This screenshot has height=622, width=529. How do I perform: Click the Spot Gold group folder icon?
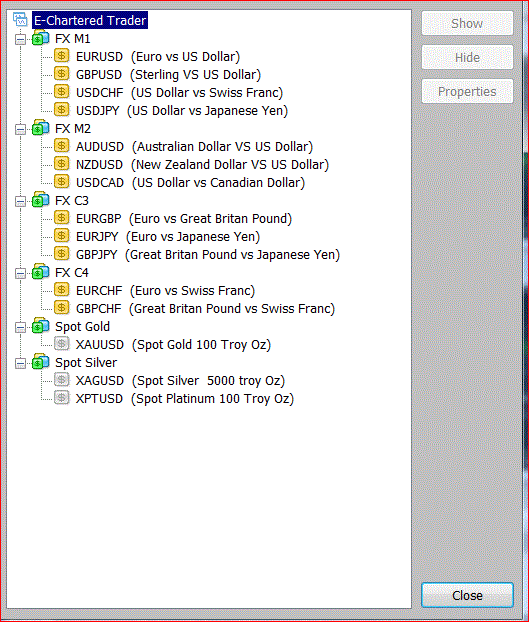[40, 326]
